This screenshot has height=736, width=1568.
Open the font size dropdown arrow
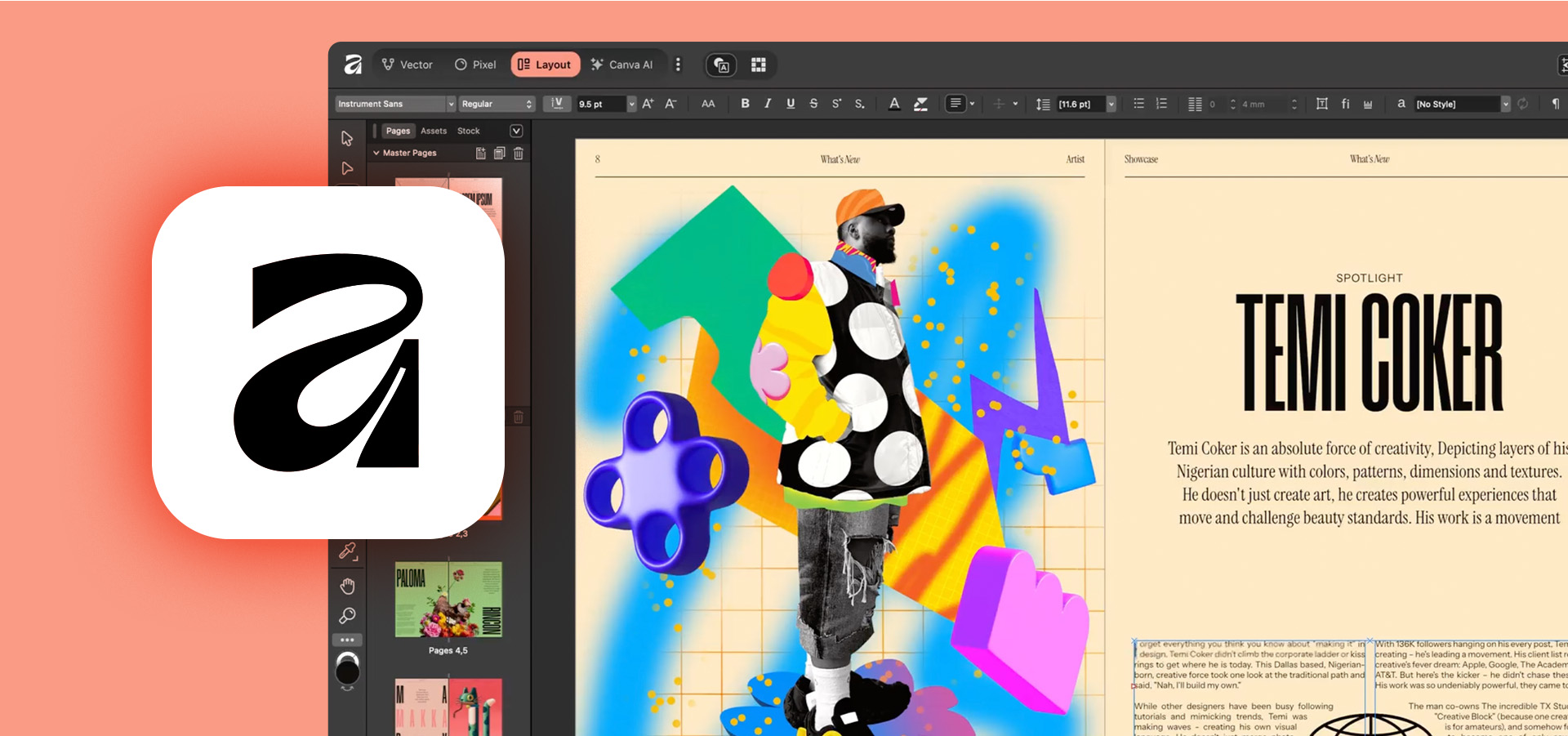point(631,104)
